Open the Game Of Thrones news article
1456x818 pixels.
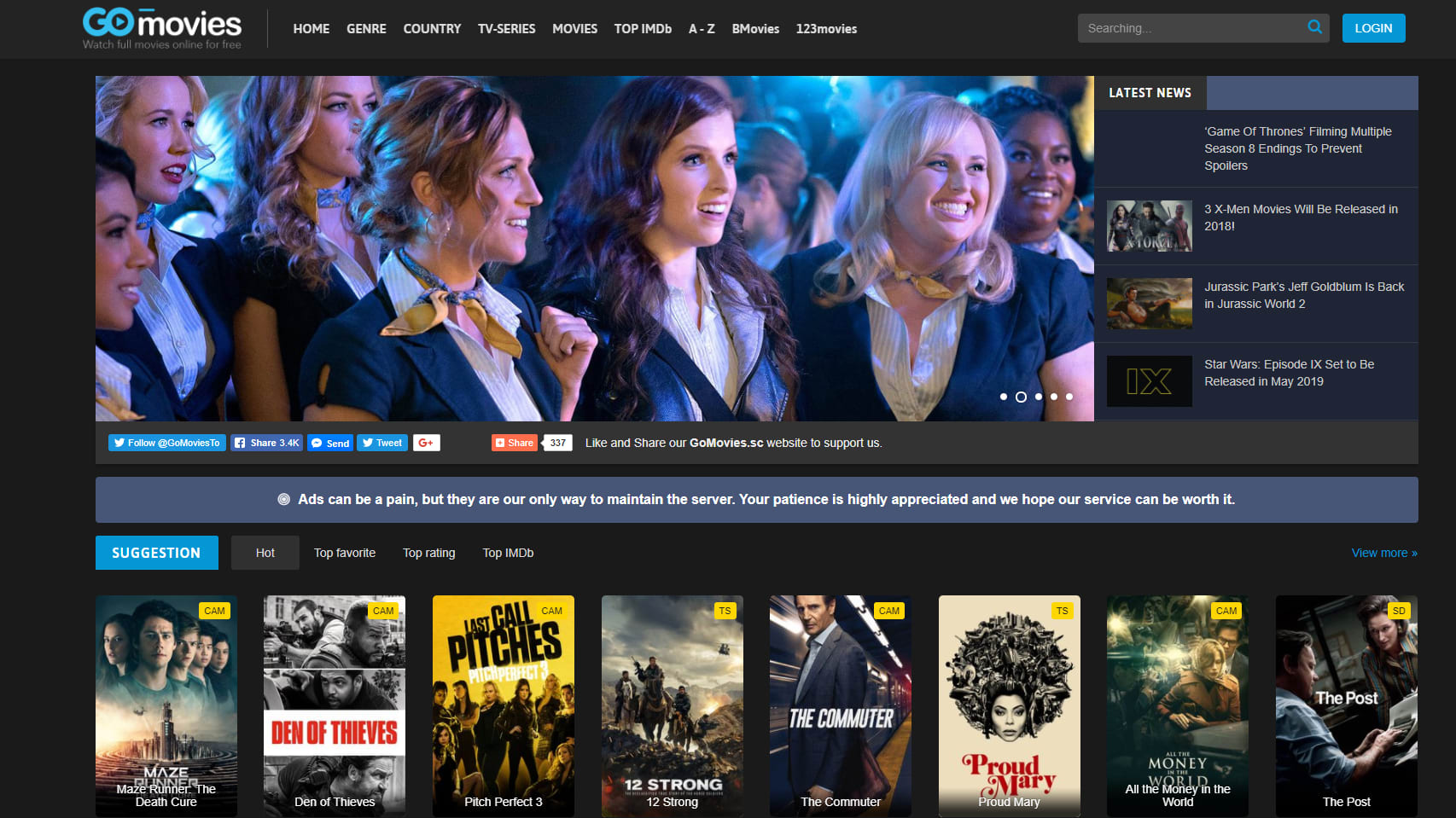tap(1297, 148)
